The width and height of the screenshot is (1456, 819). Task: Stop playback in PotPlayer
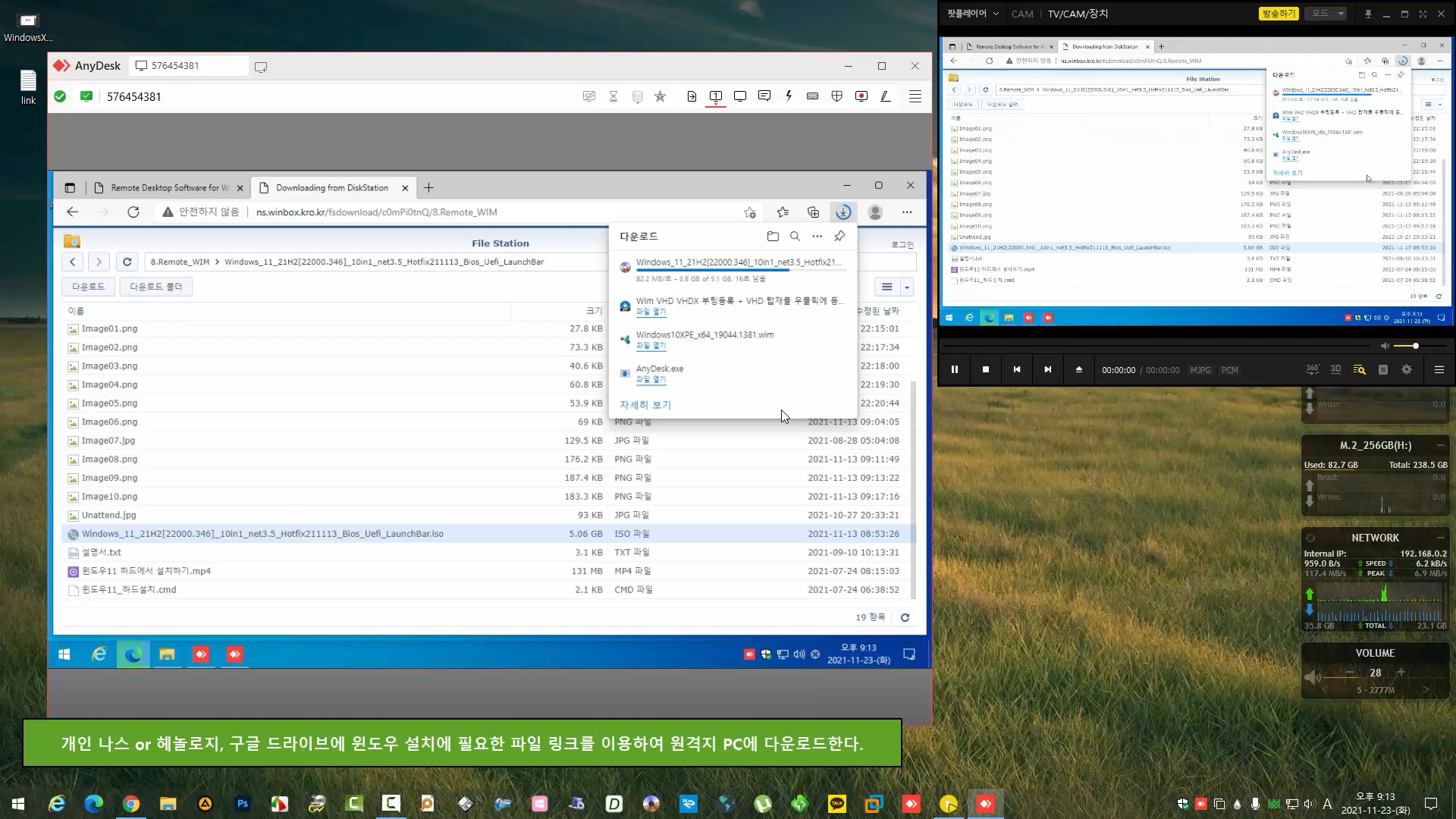[x=986, y=369]
